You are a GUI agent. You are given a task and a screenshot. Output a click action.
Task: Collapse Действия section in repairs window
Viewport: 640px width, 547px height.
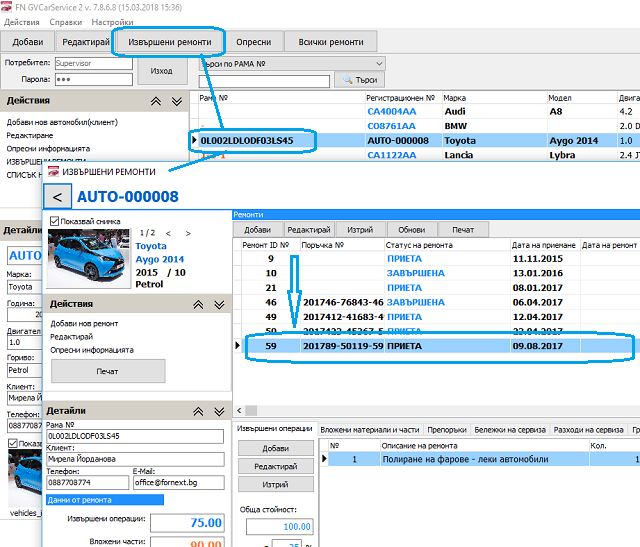[x=198, y=305]
